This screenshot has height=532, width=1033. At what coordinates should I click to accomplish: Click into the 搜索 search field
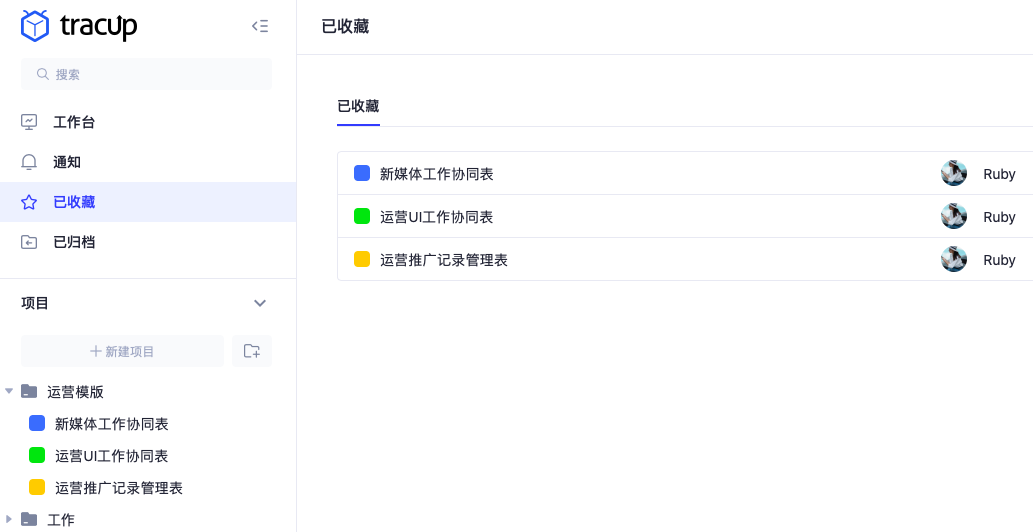146,74
